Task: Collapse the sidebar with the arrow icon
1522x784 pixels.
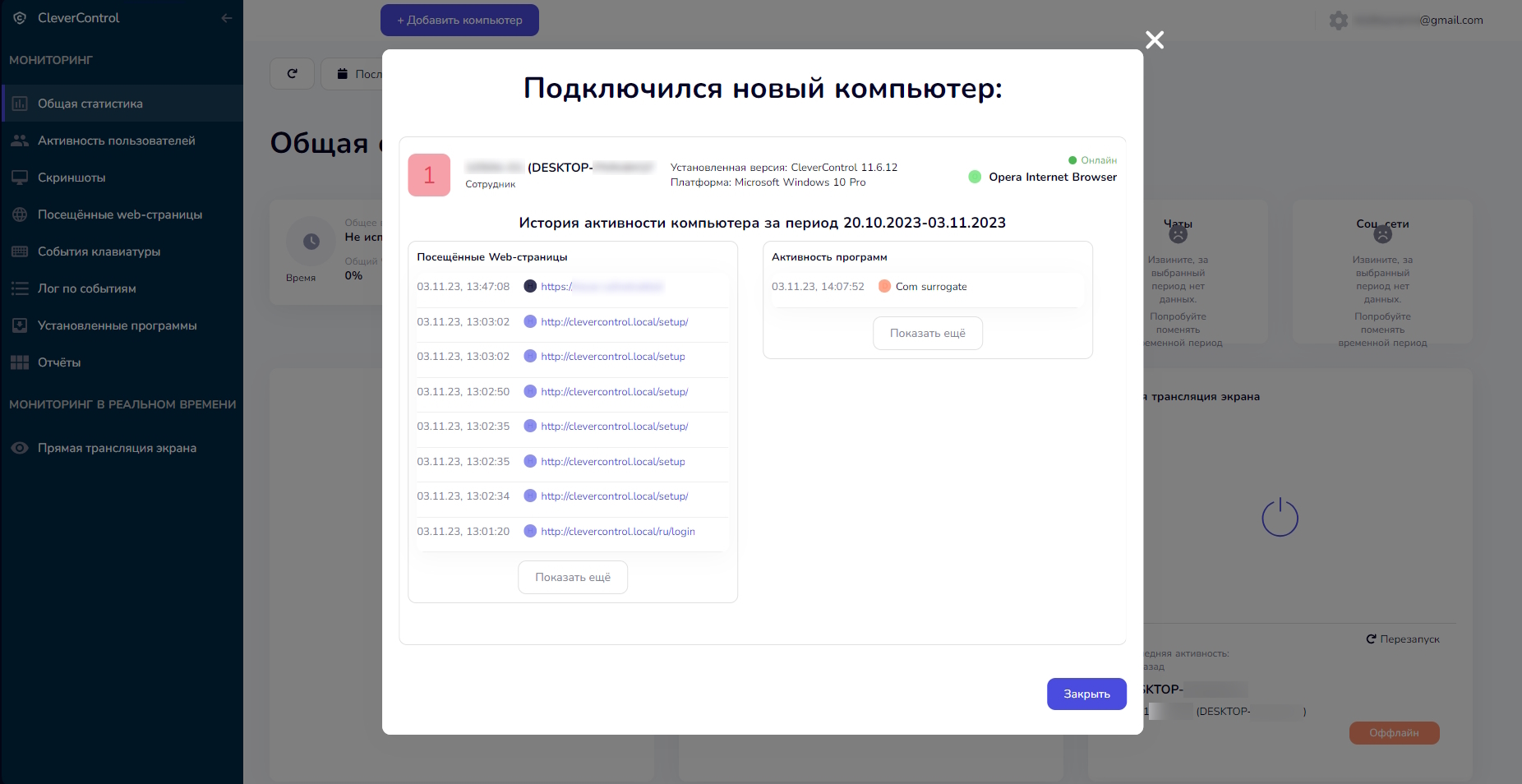Action: [x=227, y=18]
